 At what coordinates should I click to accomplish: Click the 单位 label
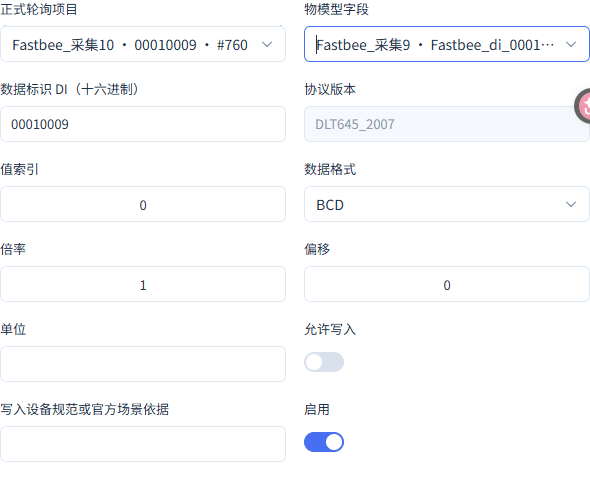(13, 329)
